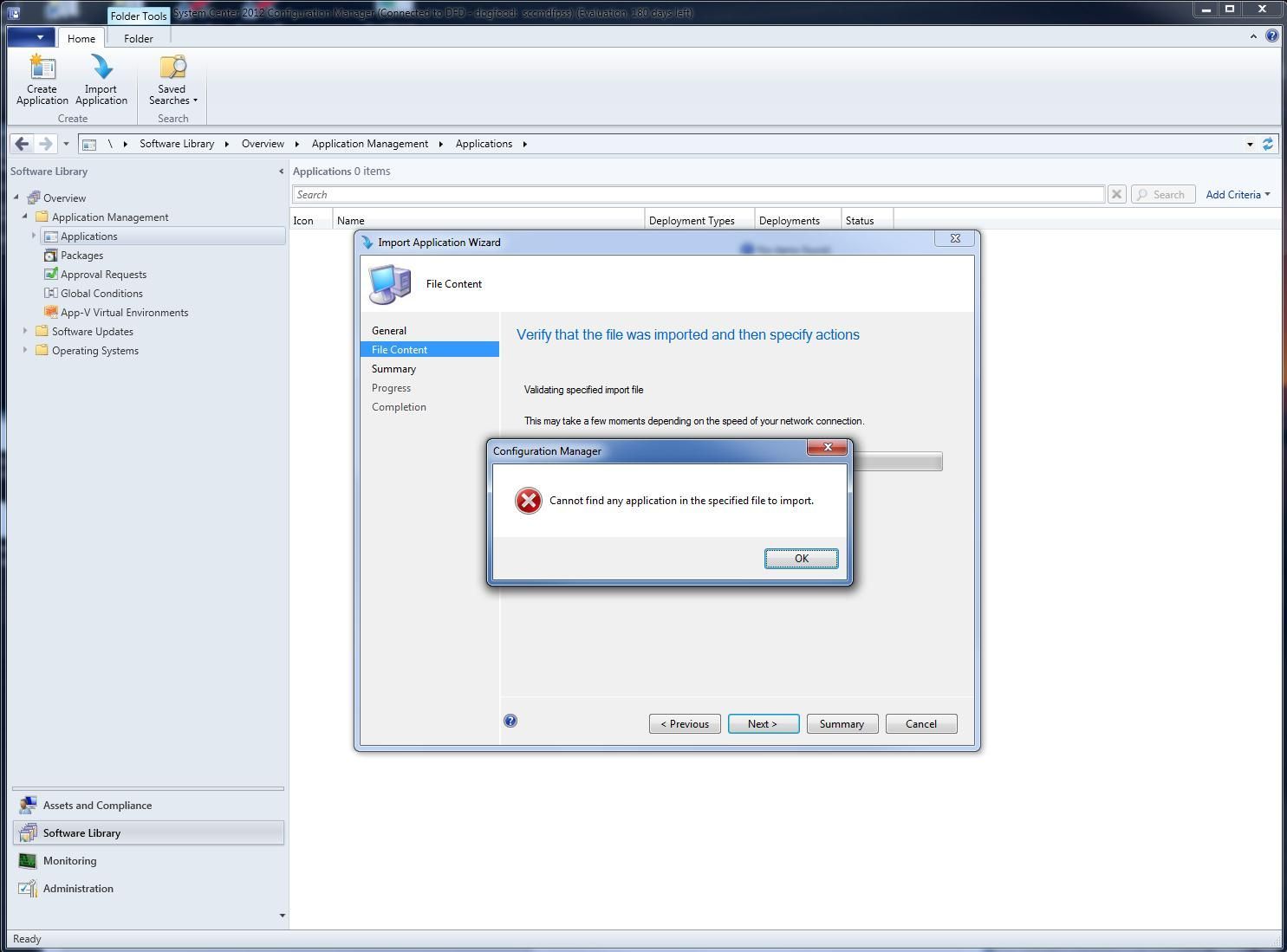Expand the Software Updates node
The width and height of the screenshot is (1287, 952).
point(25,331)
